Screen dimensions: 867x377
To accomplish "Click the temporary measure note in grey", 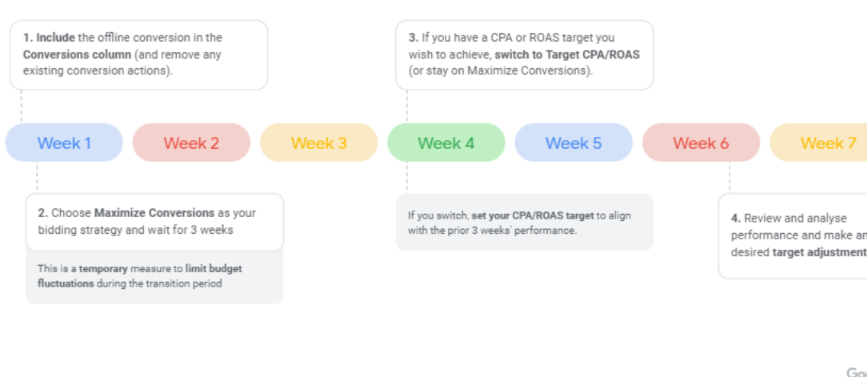I will point(155,276).
